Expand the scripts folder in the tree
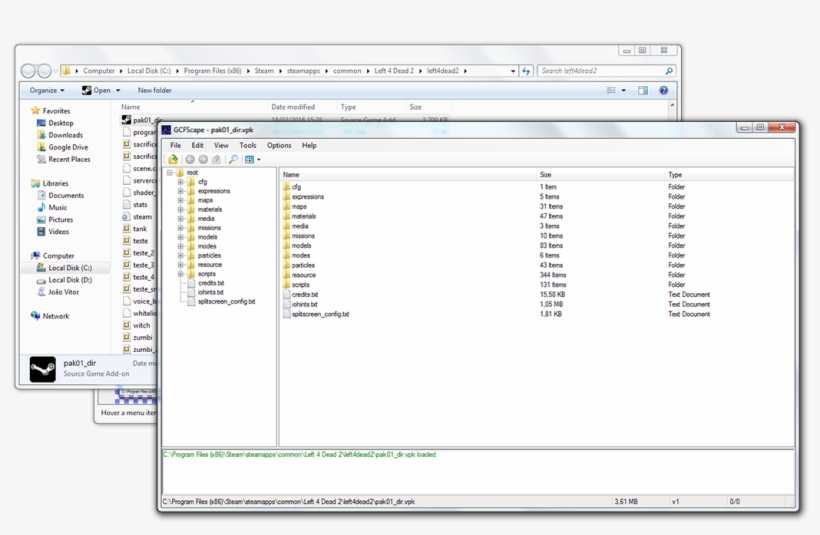820x535 pixels. (180, 274)
